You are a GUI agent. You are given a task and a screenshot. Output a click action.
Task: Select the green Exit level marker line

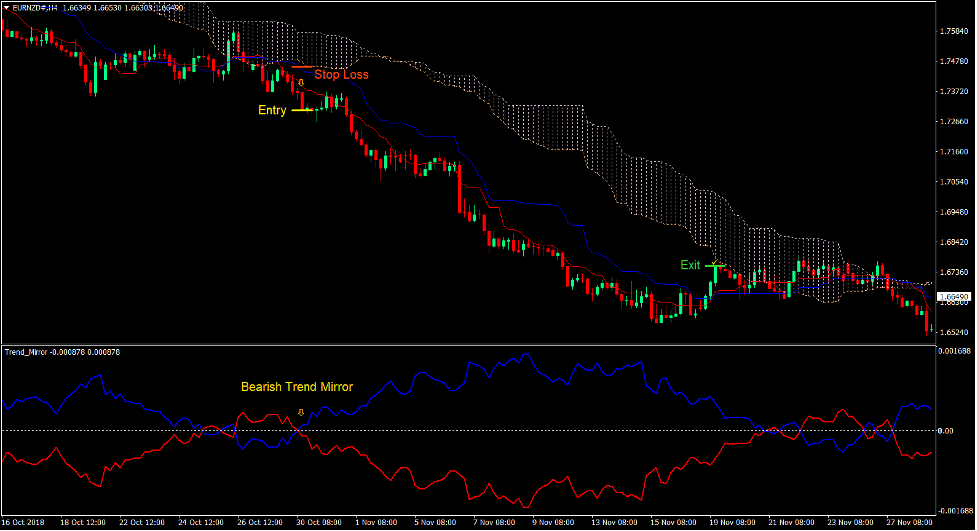712,266
